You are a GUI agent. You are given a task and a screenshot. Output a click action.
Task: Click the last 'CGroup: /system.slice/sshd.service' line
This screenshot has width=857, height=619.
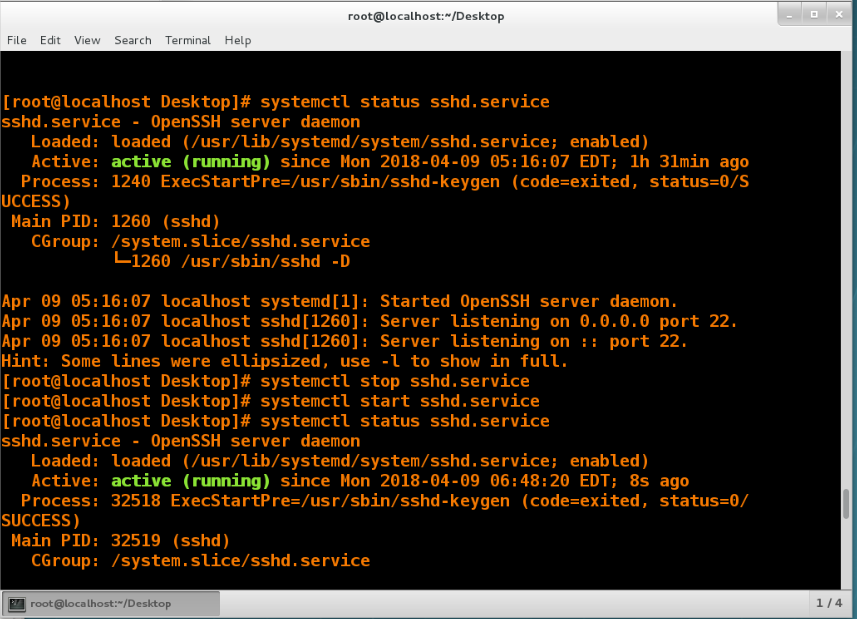pos(201,561)
